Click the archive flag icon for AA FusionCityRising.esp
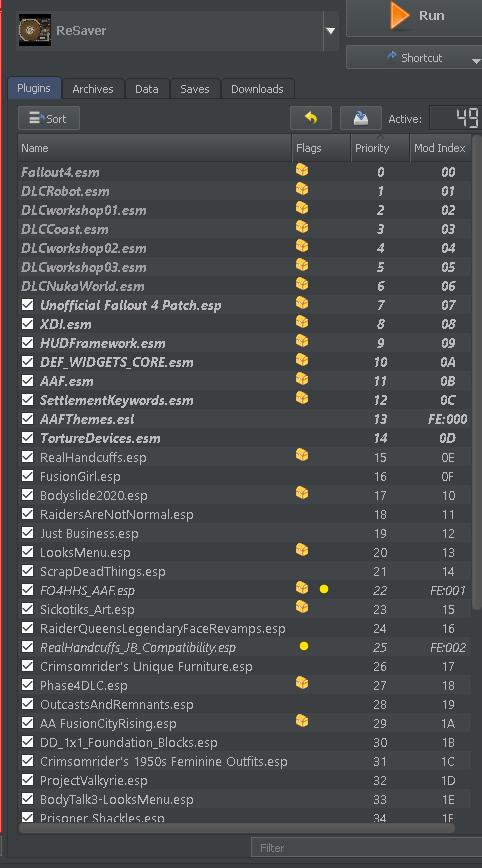This screenshot has height=868, width=482. pyautogui.click(x=302, y=721)
